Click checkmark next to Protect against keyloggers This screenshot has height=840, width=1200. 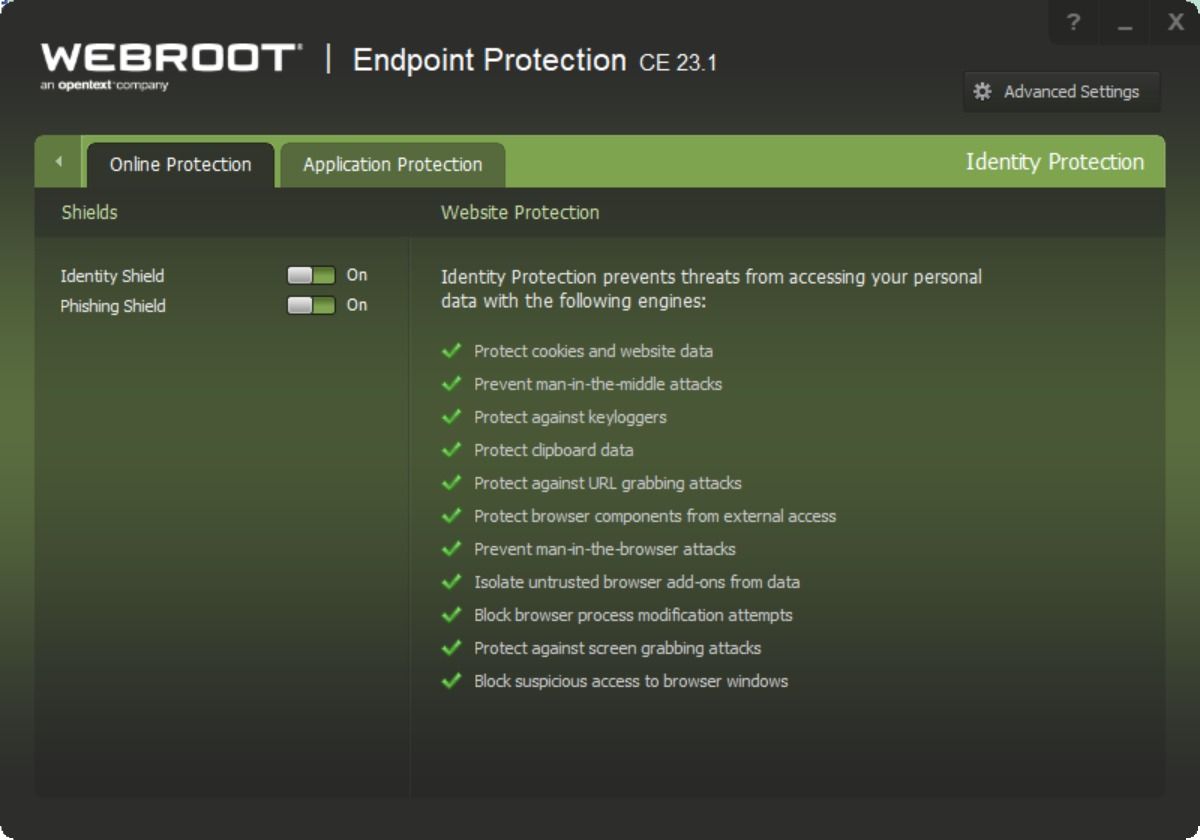pyautogui.click(x=452, y=417)
